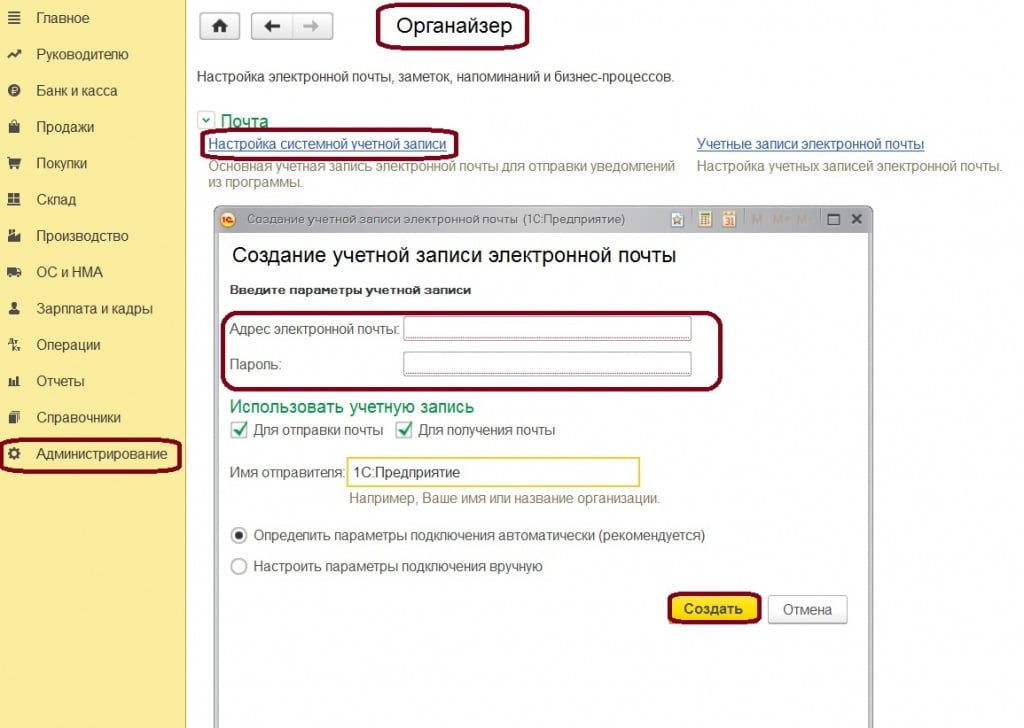This screenshot has height=728, width=1024.
Task: Select Определить параметры подключения автоматически option
Action: pyautogui.click(x=239, y=535)
